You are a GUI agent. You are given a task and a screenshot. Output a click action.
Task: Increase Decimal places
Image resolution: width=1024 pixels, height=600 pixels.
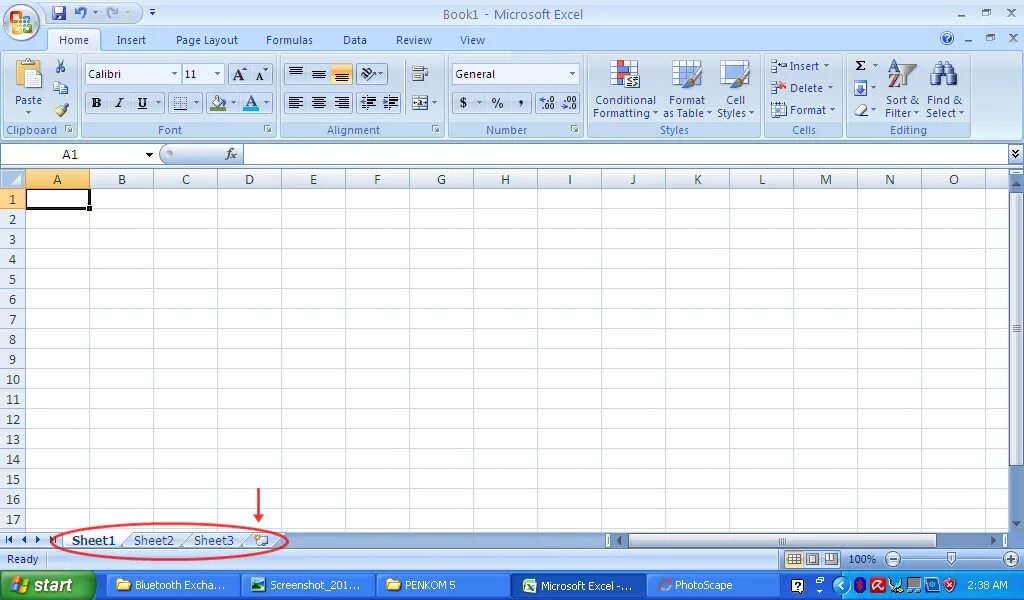[x=547, y=103]
